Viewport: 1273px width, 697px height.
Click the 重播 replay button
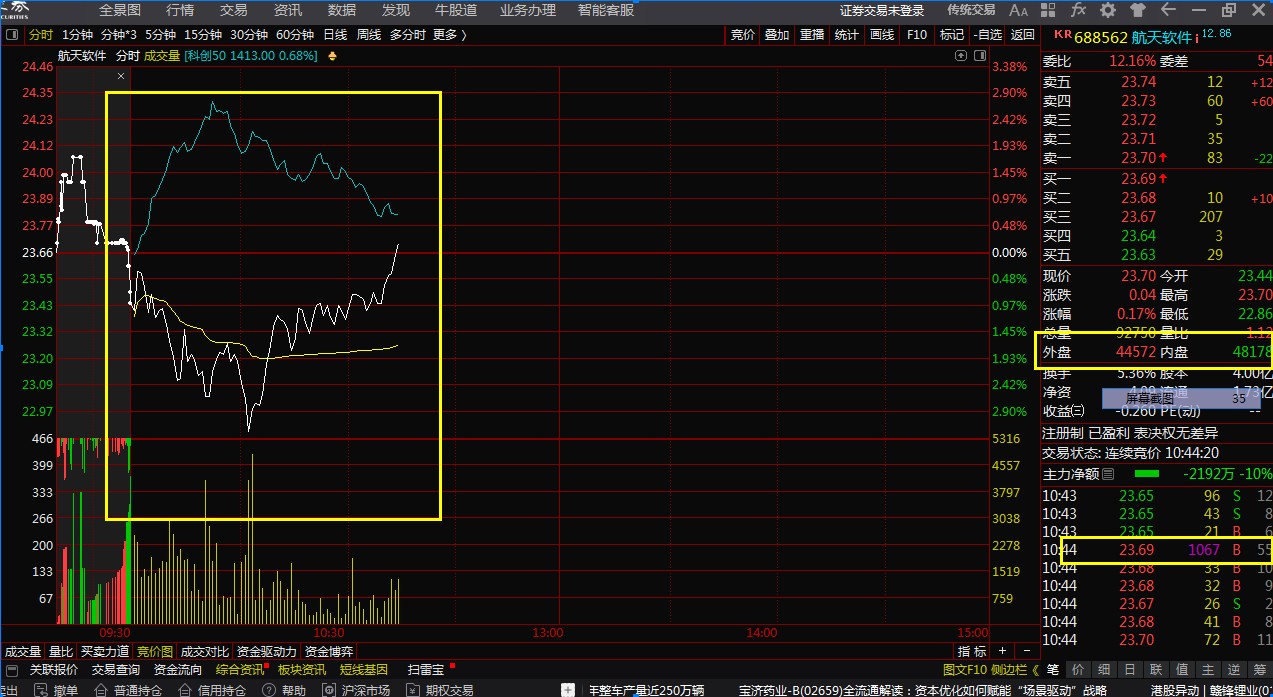pyautogui.click(x=812, y=35)
